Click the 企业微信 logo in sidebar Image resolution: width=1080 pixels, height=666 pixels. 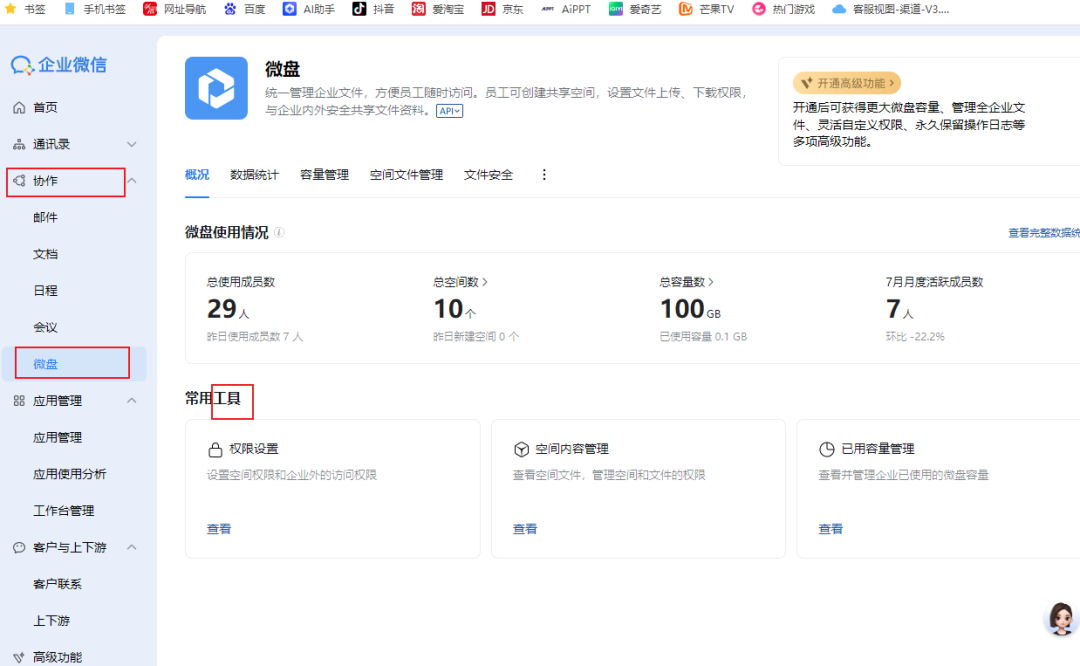(58, 65)
